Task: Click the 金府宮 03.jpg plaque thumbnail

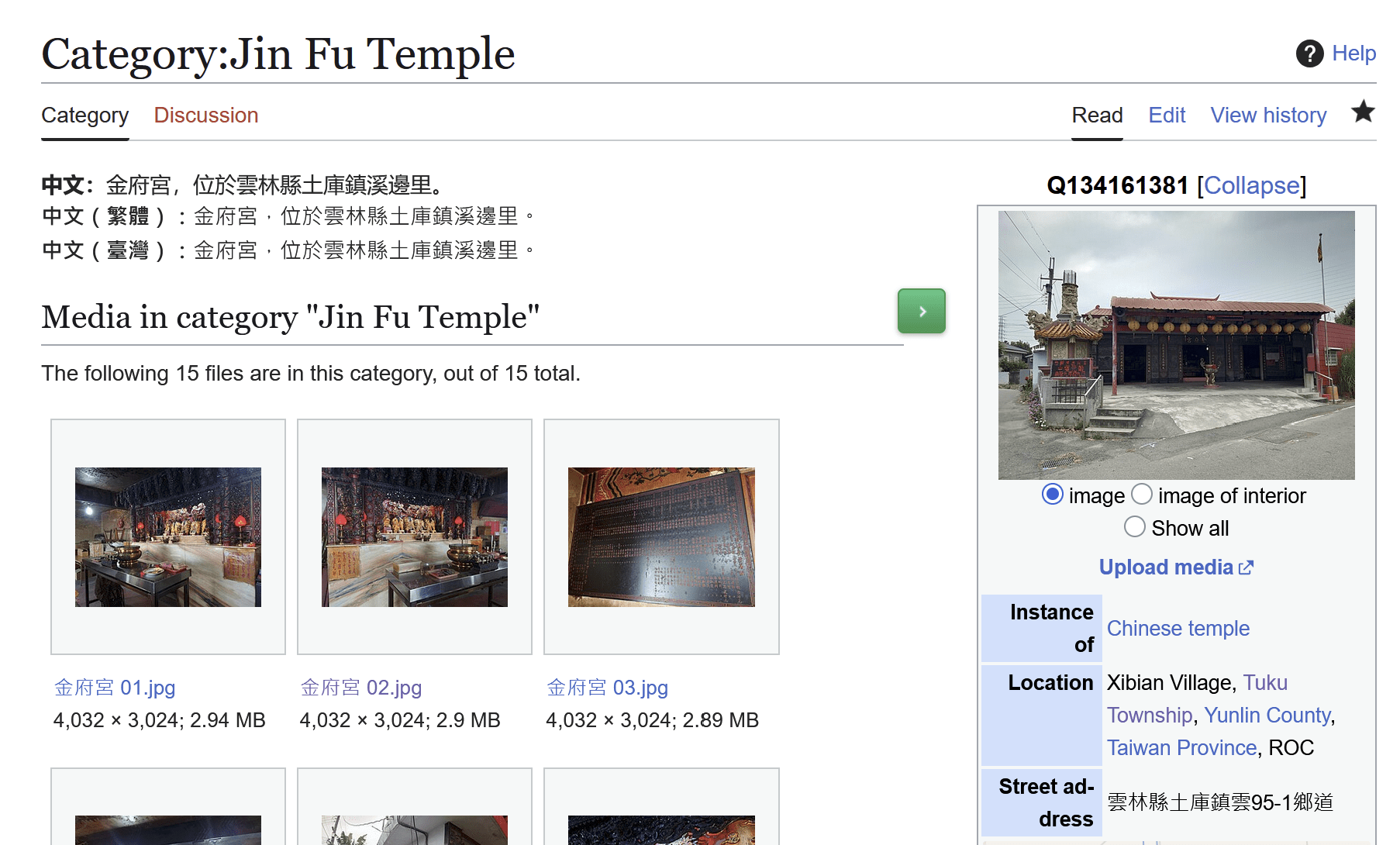Action: tap(661, 537)
